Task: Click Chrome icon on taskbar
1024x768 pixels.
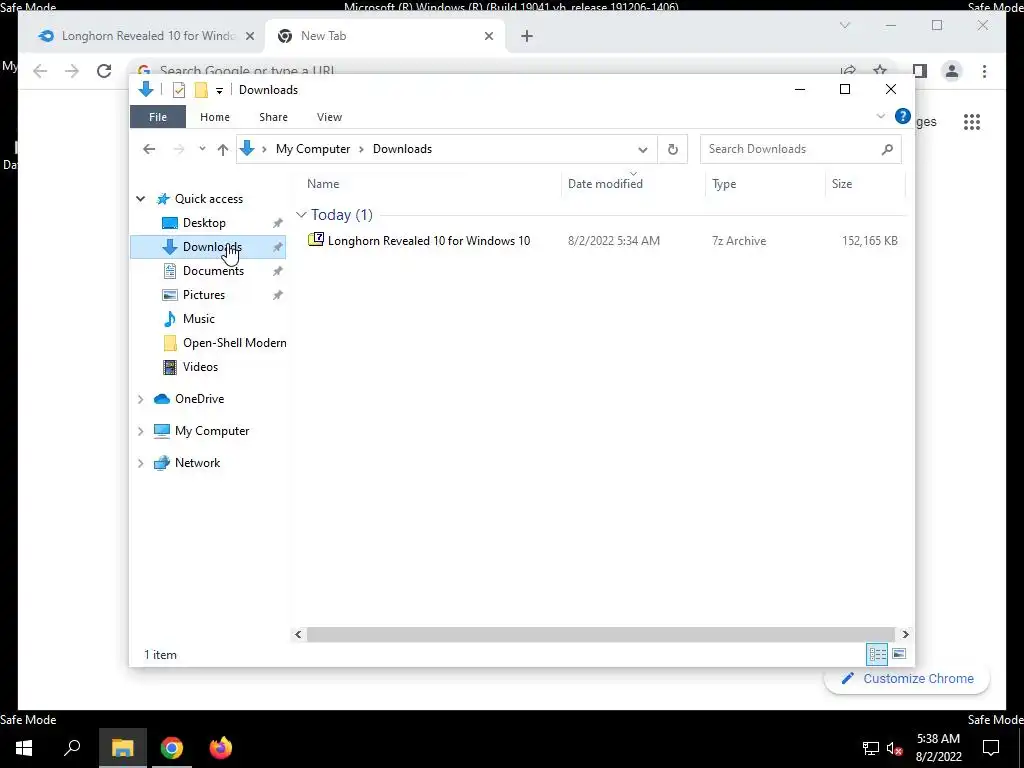Action: [x=172, y=748]
